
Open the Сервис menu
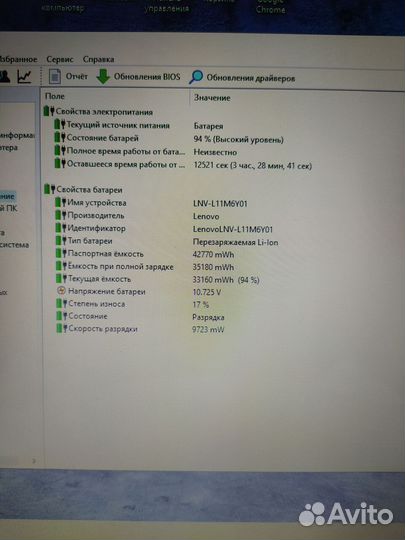point(60,60)
